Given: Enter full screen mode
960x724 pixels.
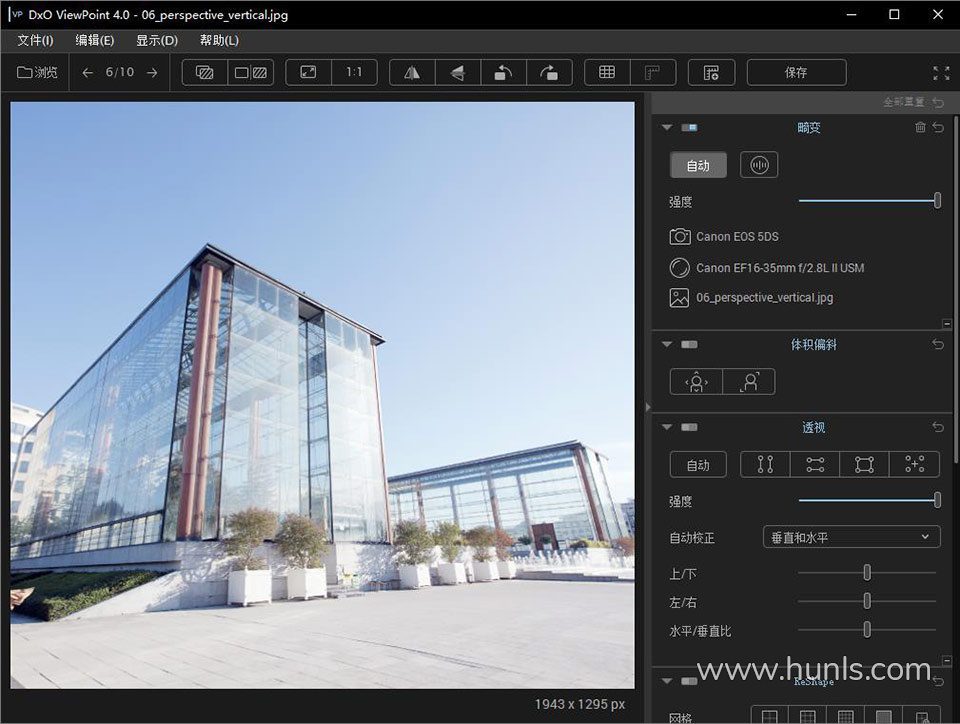Looking at the screenshot, I should point(941,73).
